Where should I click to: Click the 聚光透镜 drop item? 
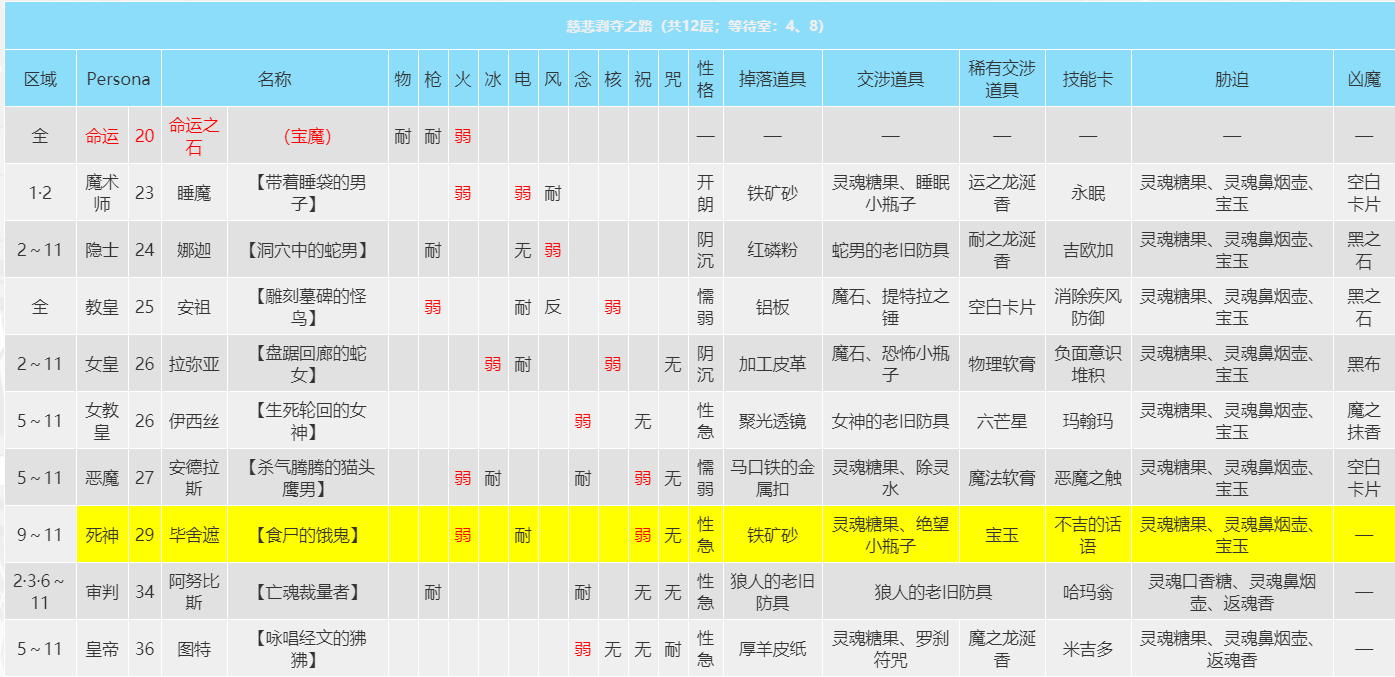point(772,421)
